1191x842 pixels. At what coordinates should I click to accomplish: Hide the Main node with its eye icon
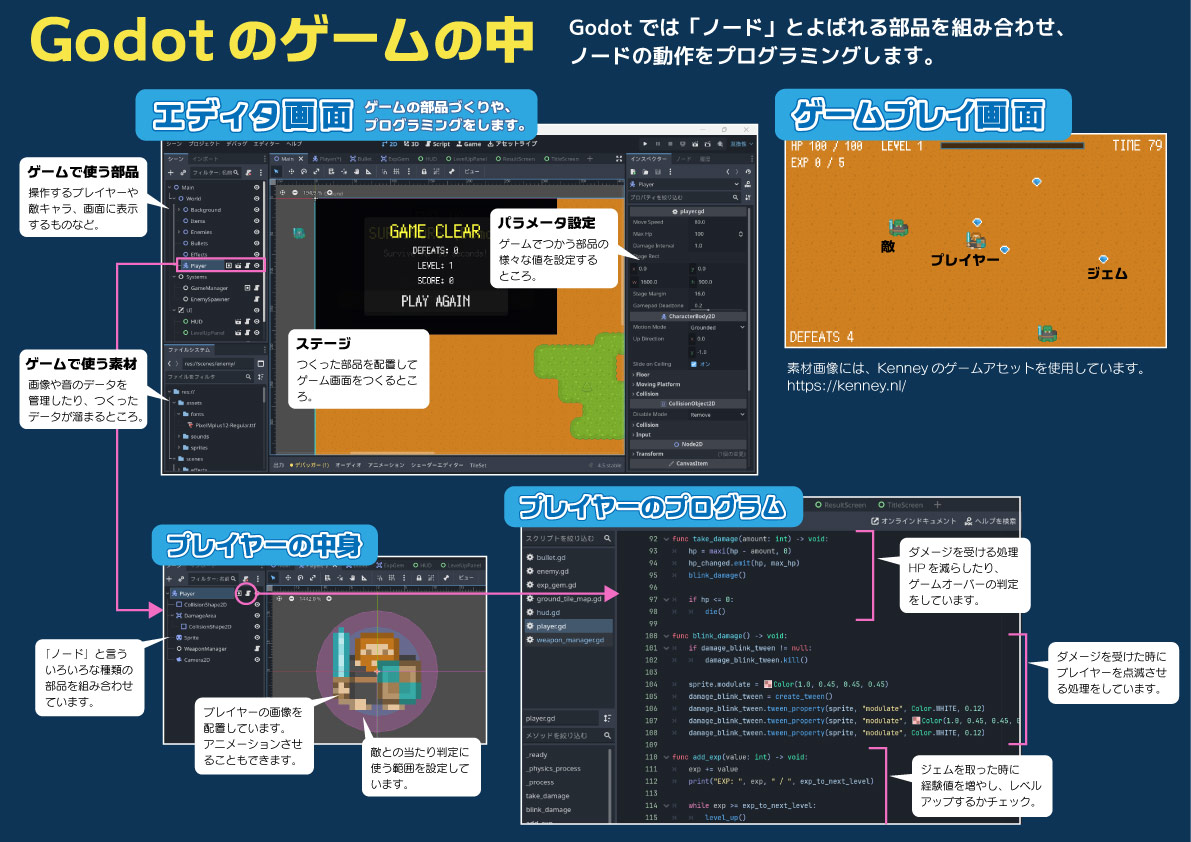point(257,188)
